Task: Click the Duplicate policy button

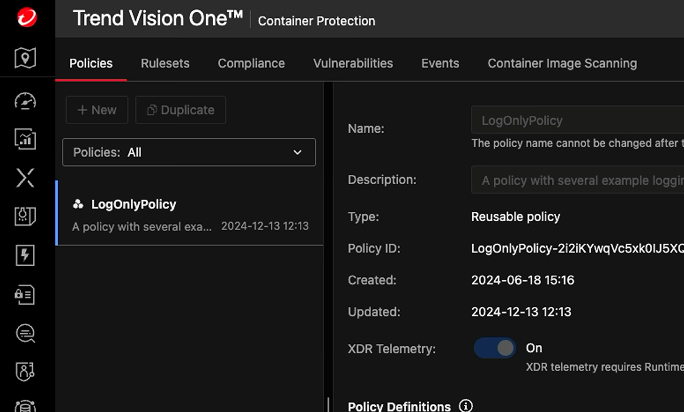Action: 181,110
